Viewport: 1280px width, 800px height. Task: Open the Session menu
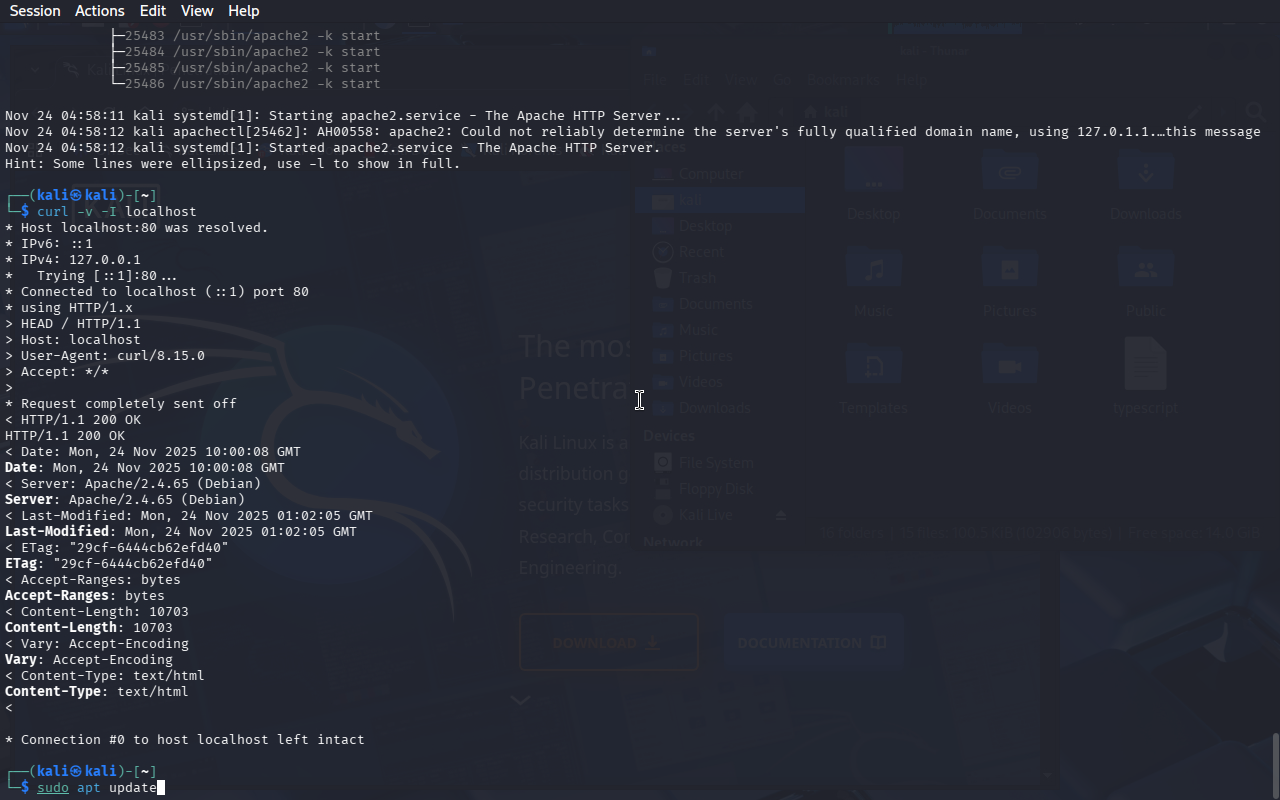pyautogui.click(x=35, y=11)
